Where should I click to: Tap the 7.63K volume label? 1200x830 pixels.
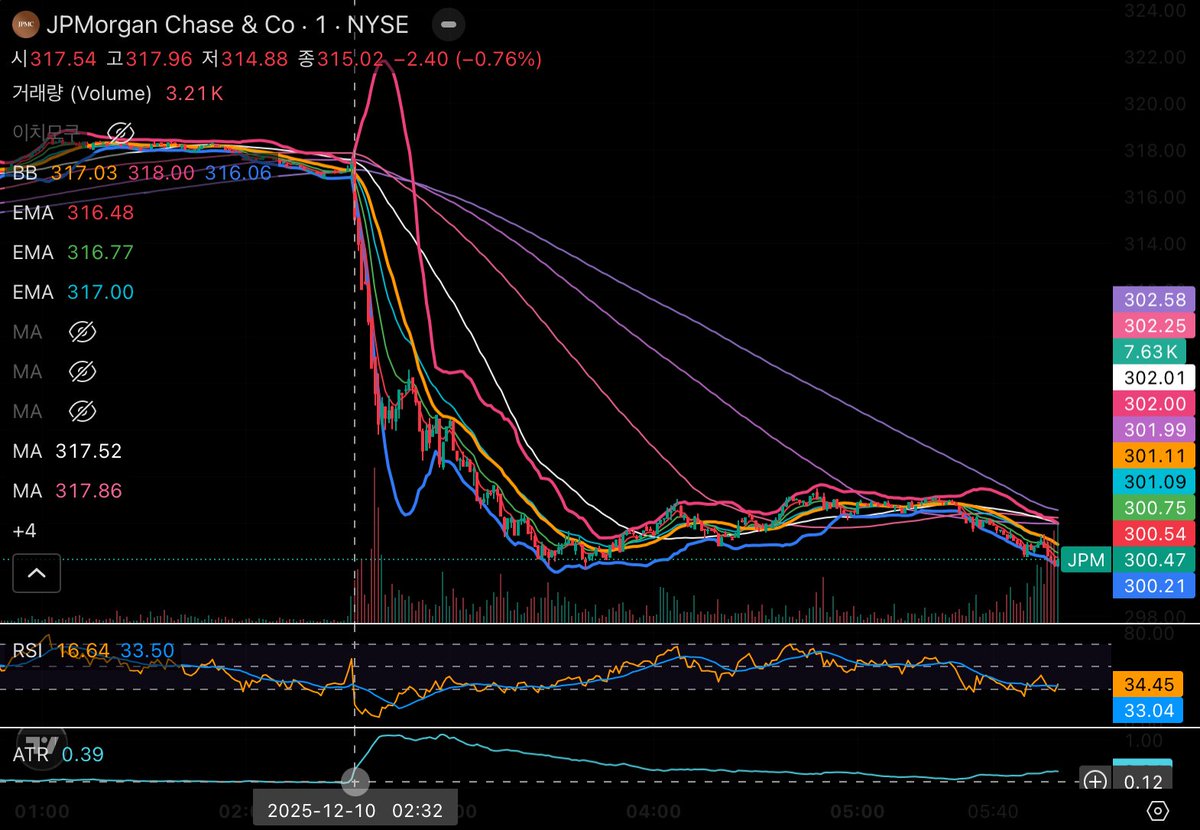(1148, 351)
